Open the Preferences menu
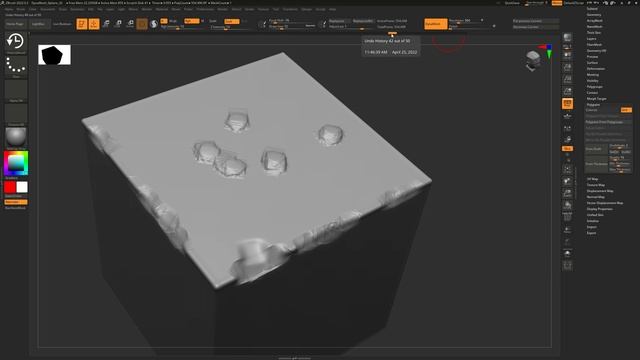The image size is (640, 360). 205,9
